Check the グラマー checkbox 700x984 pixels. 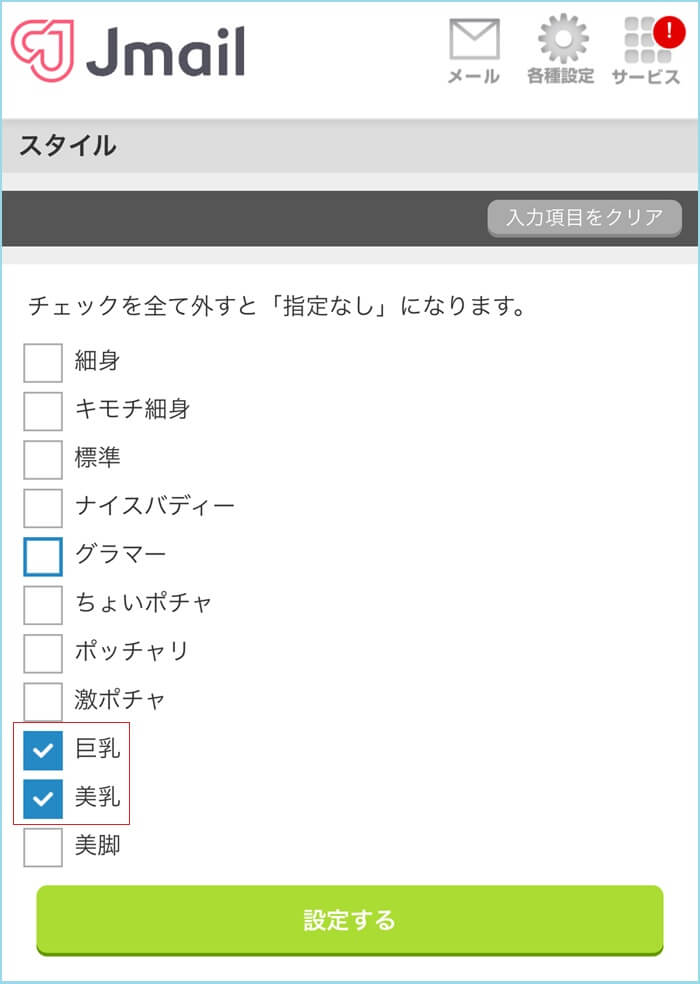(42, 555)
